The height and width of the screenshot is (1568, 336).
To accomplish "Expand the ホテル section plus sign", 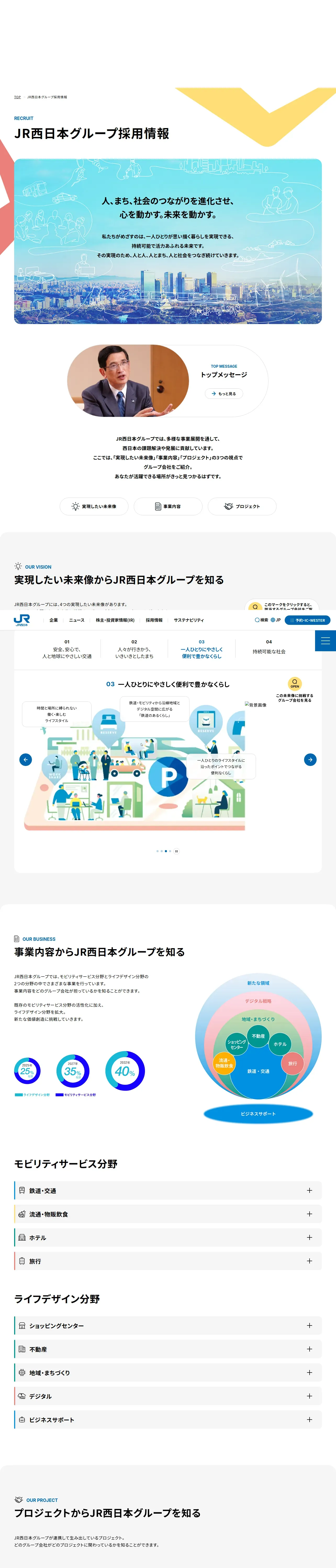I will coord(309,1237).
